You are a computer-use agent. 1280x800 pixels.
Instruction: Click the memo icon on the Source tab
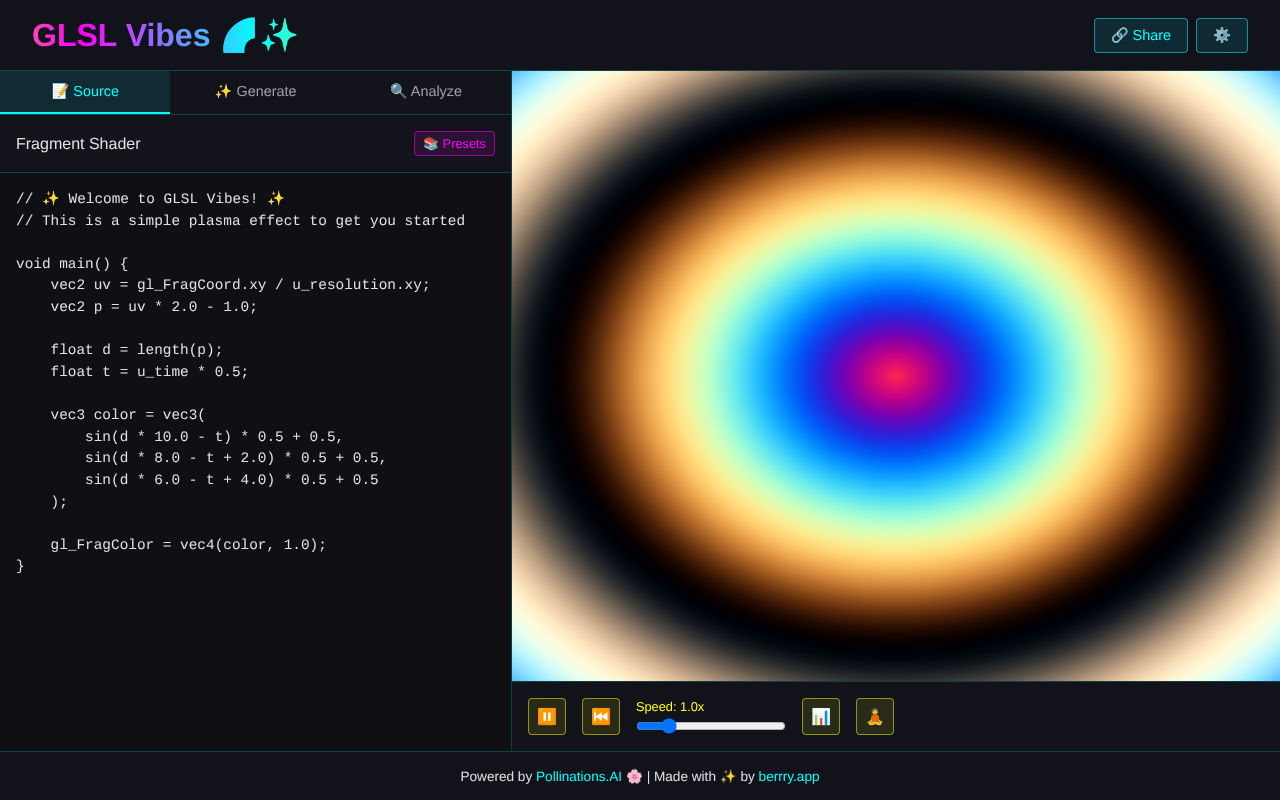57,91
